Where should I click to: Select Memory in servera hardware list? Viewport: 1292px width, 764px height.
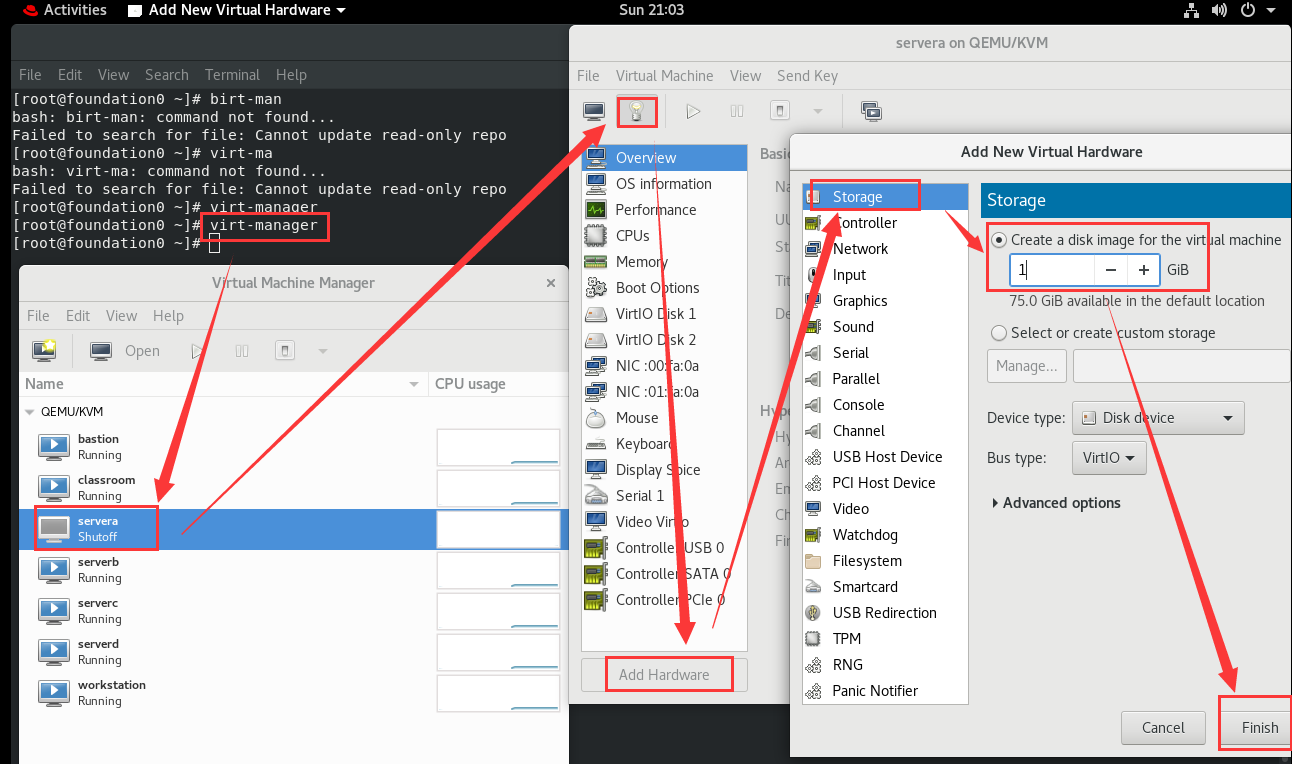(x=665, y=262)
